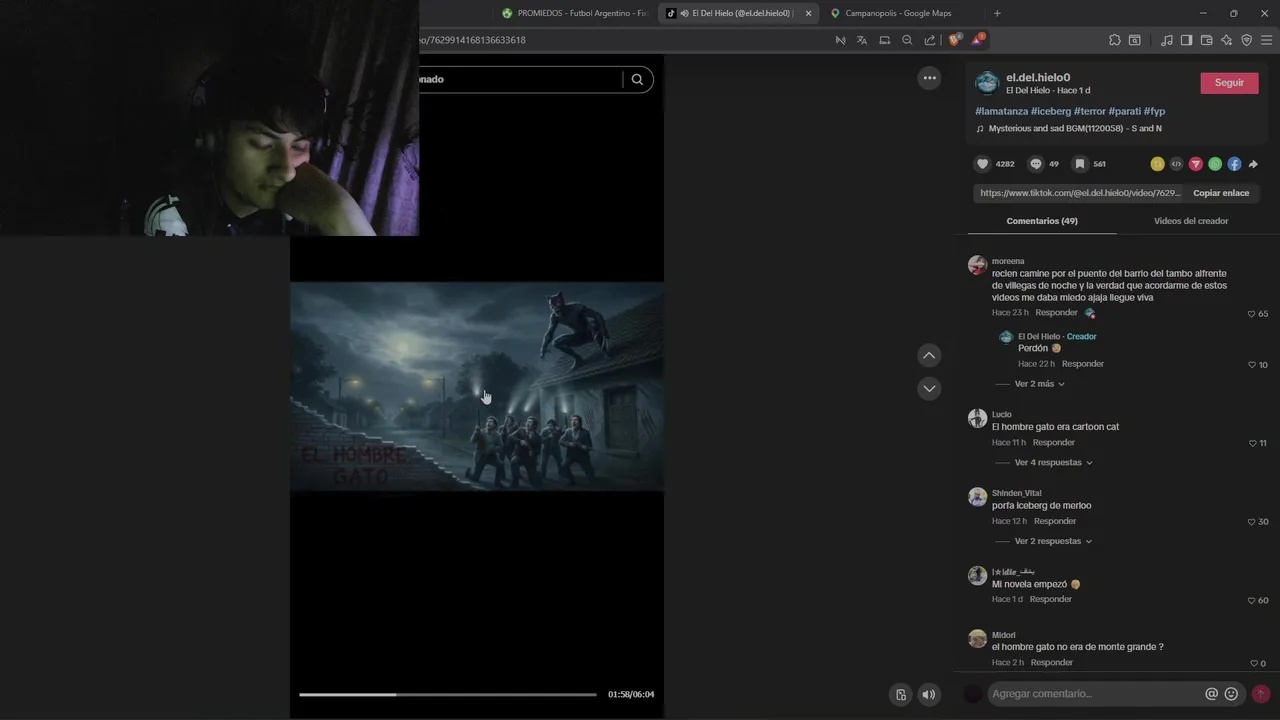Switch to PROMIEDOS Futbol Argentino tab

pyautogui.click(x=575, y=13)
